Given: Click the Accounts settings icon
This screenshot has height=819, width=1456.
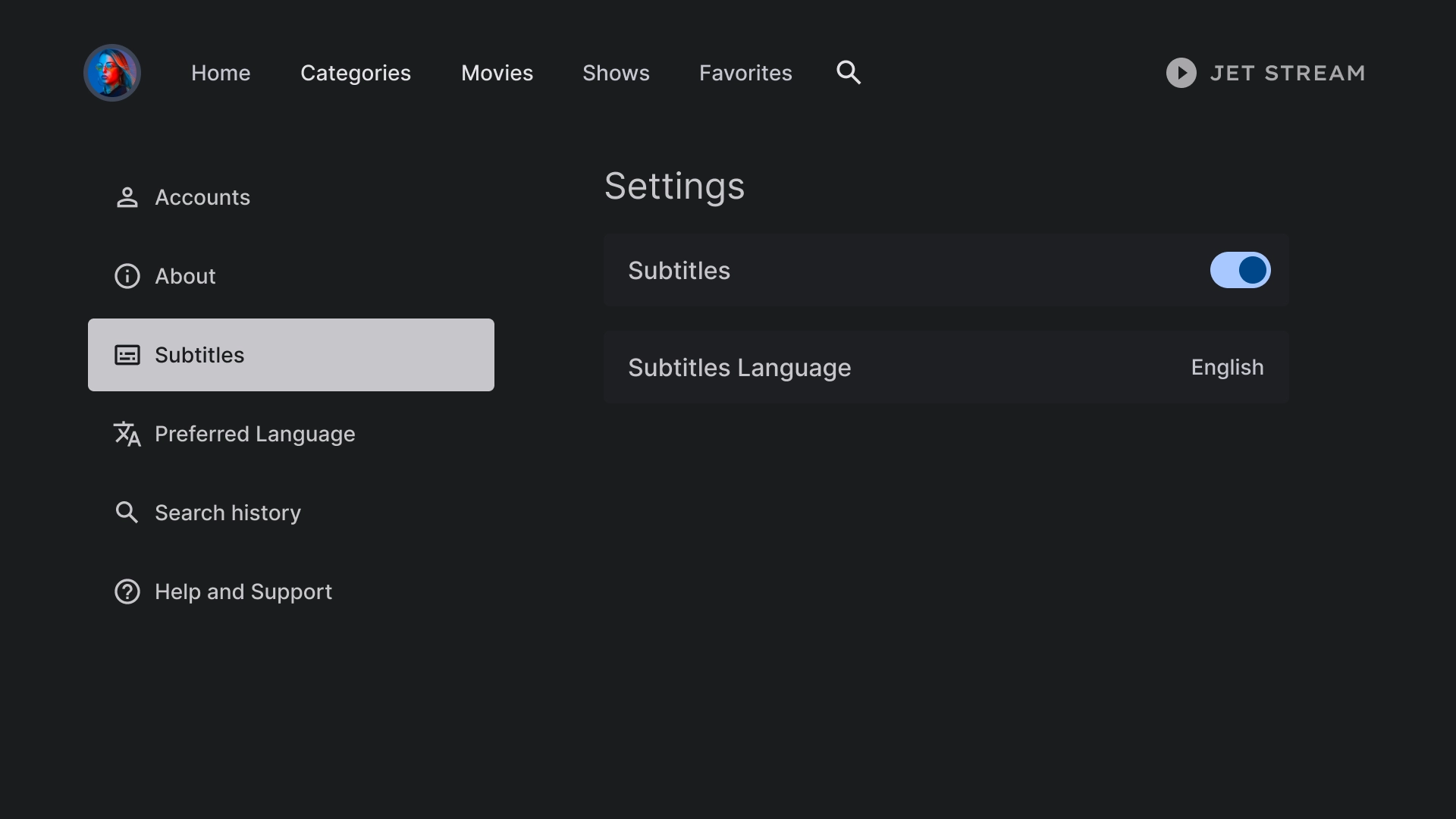Looking at the screenshot, I should pos(127,197).
